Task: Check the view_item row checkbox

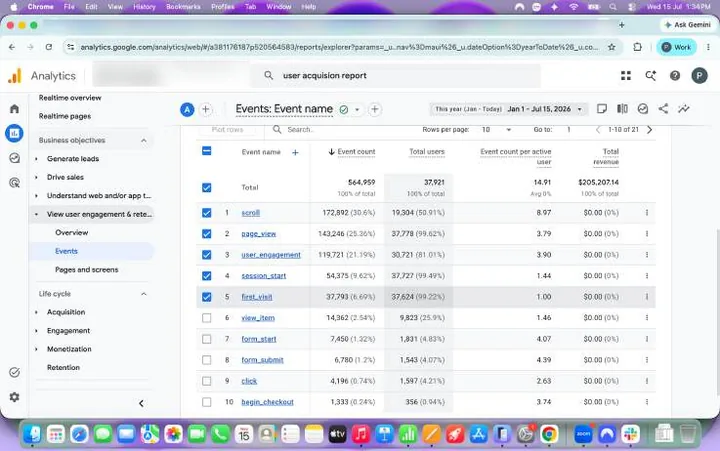Action: (207, 318)
